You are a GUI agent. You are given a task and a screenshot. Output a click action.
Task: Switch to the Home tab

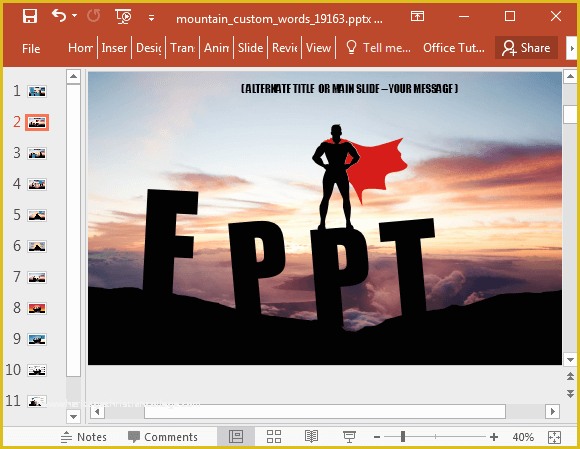point(80,48)
